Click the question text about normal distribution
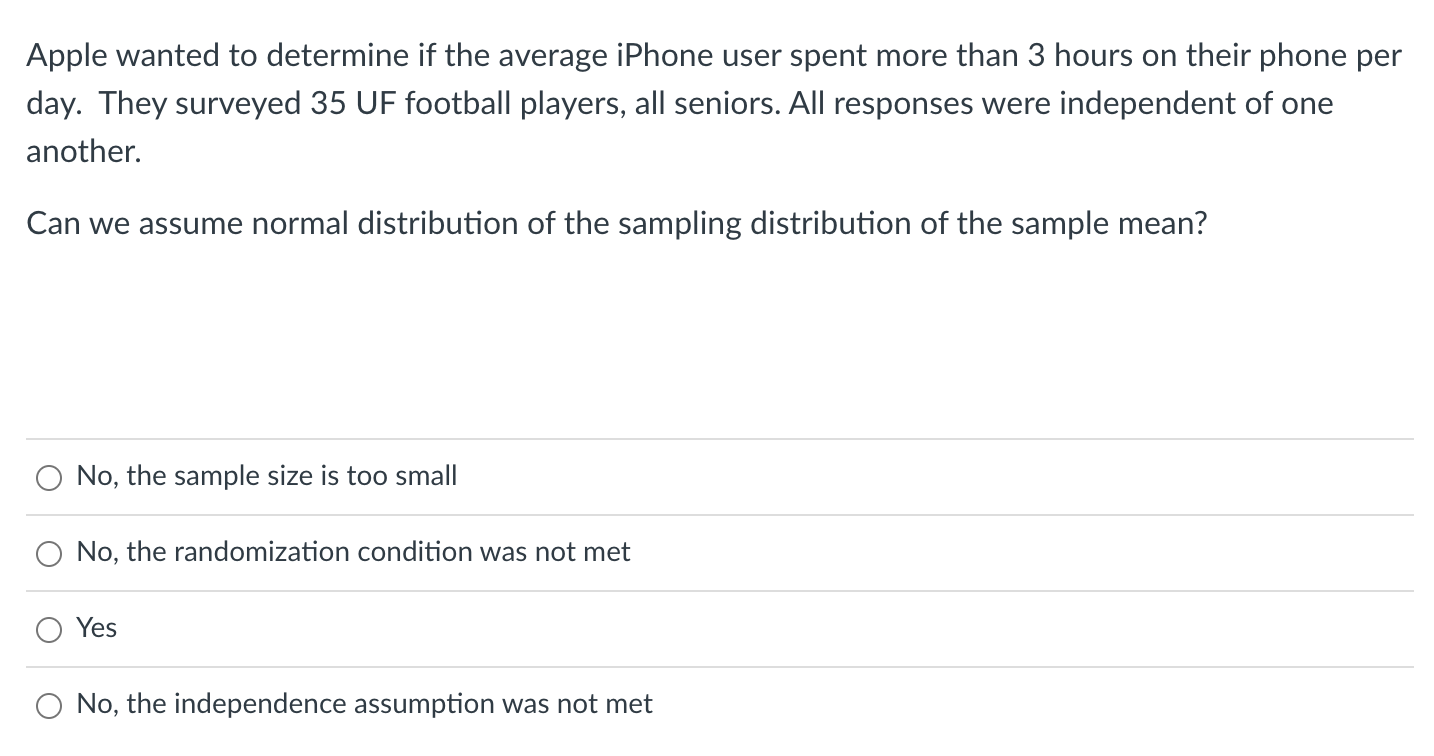Screen dimensions: 1434x756 pos(615,224)
